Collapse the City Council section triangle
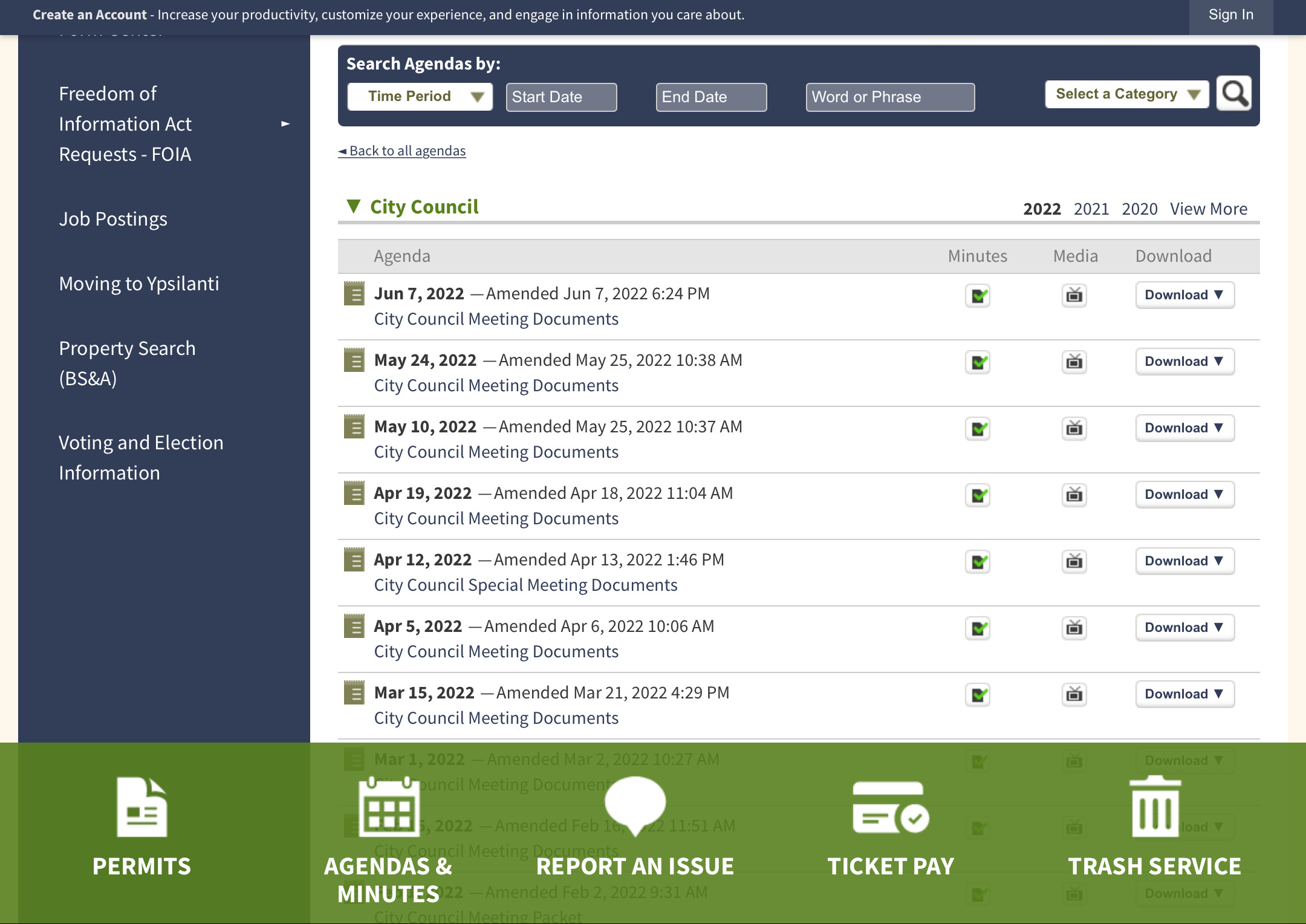The height and width of the screenshot is (924, 1306). [x=353, y=206]
